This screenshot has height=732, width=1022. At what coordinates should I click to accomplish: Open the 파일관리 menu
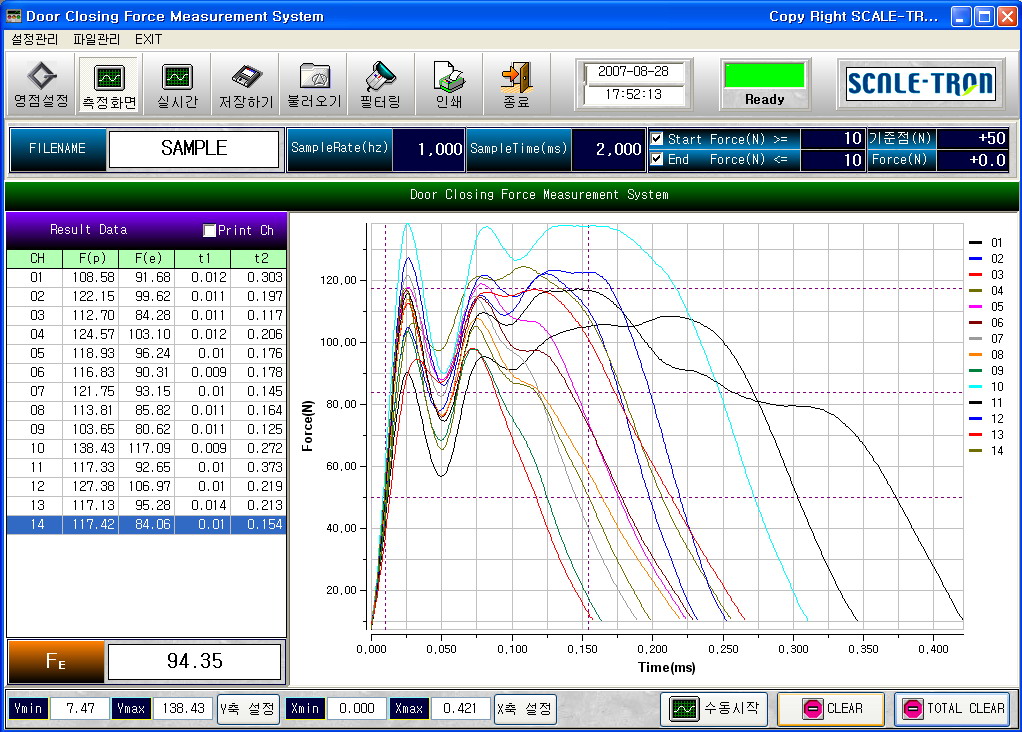[96, 39]
